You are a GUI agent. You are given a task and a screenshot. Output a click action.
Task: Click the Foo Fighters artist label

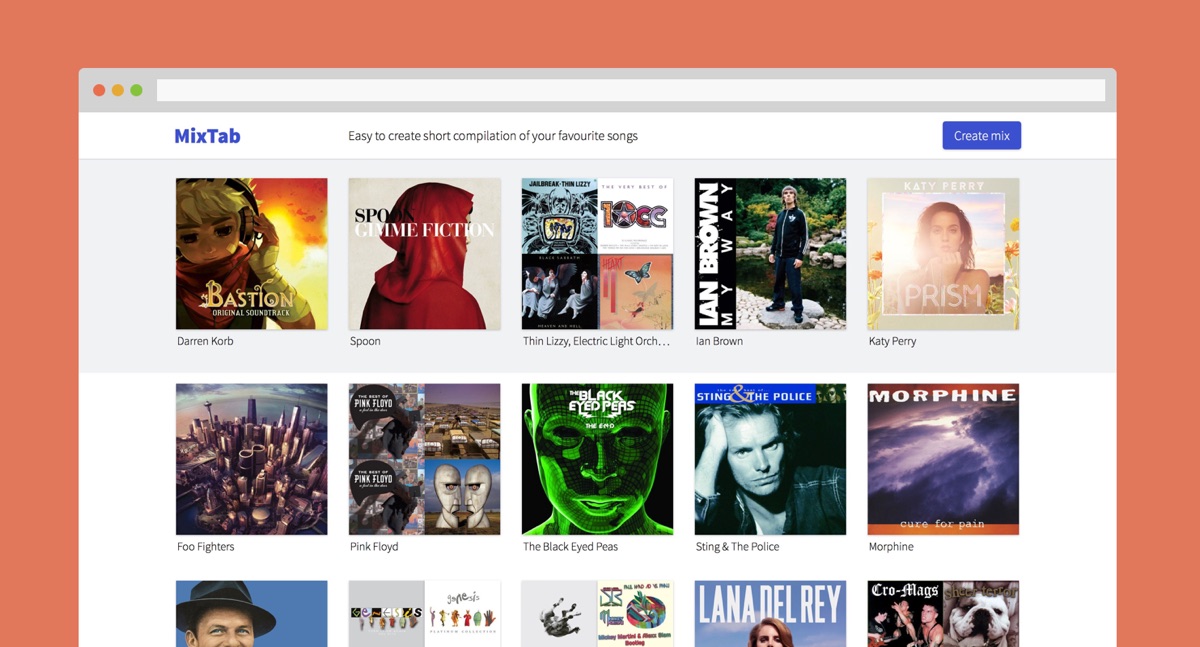coord(206,547)
